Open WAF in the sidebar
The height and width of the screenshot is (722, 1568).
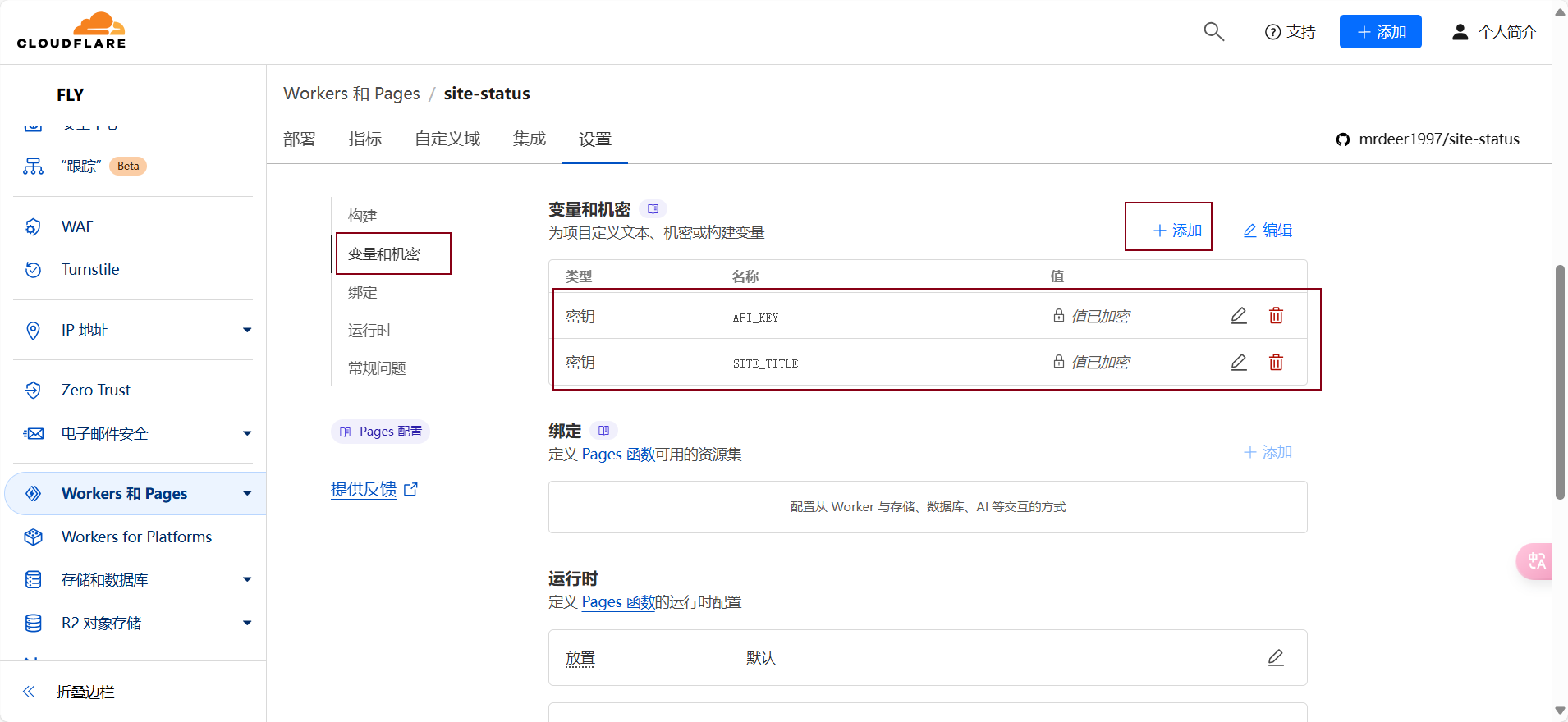(x=77, y=226)
